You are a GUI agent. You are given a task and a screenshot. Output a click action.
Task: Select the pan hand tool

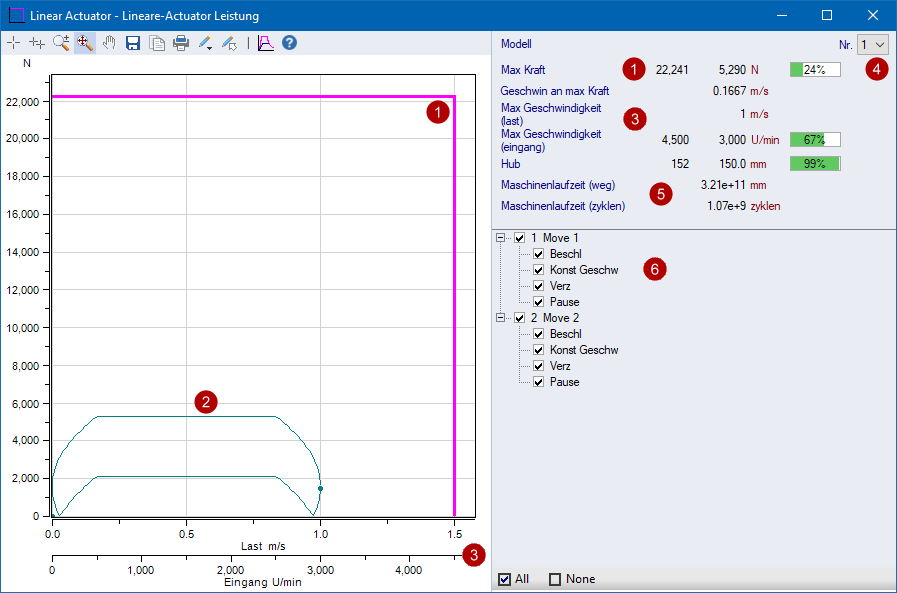(x=109, y=43)
